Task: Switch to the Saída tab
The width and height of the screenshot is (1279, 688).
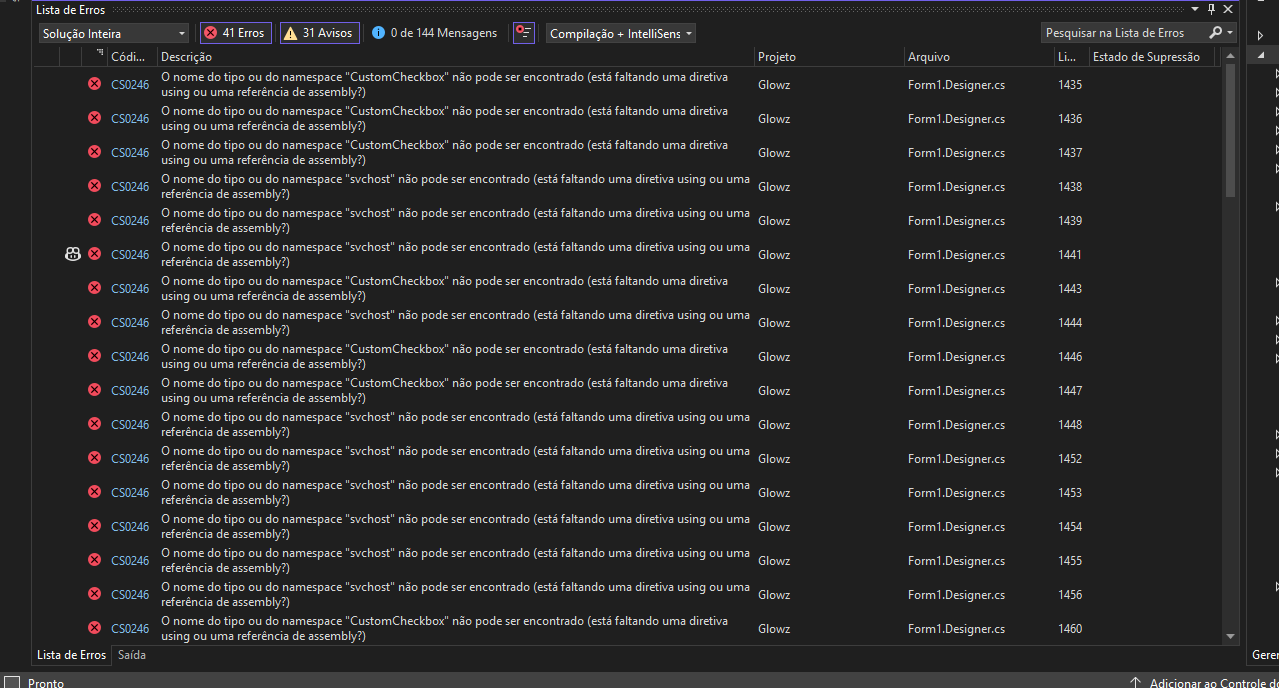Action: coord(132,655)
